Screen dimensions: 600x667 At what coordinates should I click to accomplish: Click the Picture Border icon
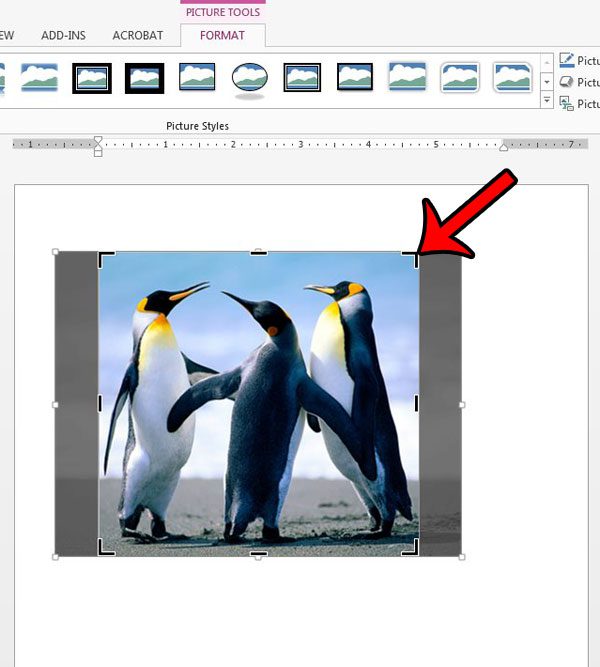point(567,61)
